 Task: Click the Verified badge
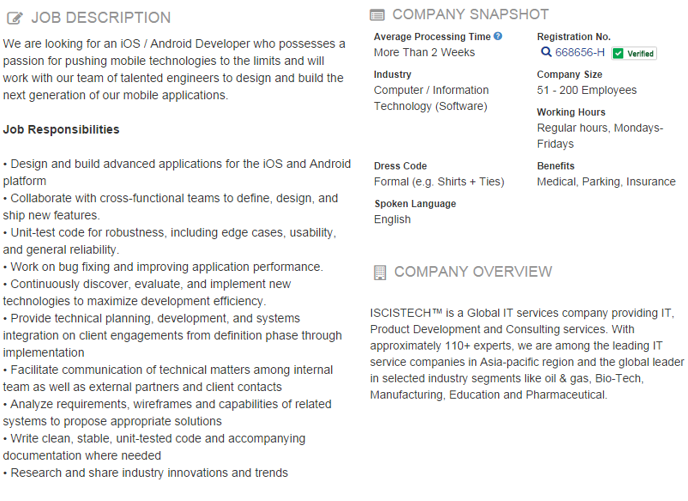634,54
